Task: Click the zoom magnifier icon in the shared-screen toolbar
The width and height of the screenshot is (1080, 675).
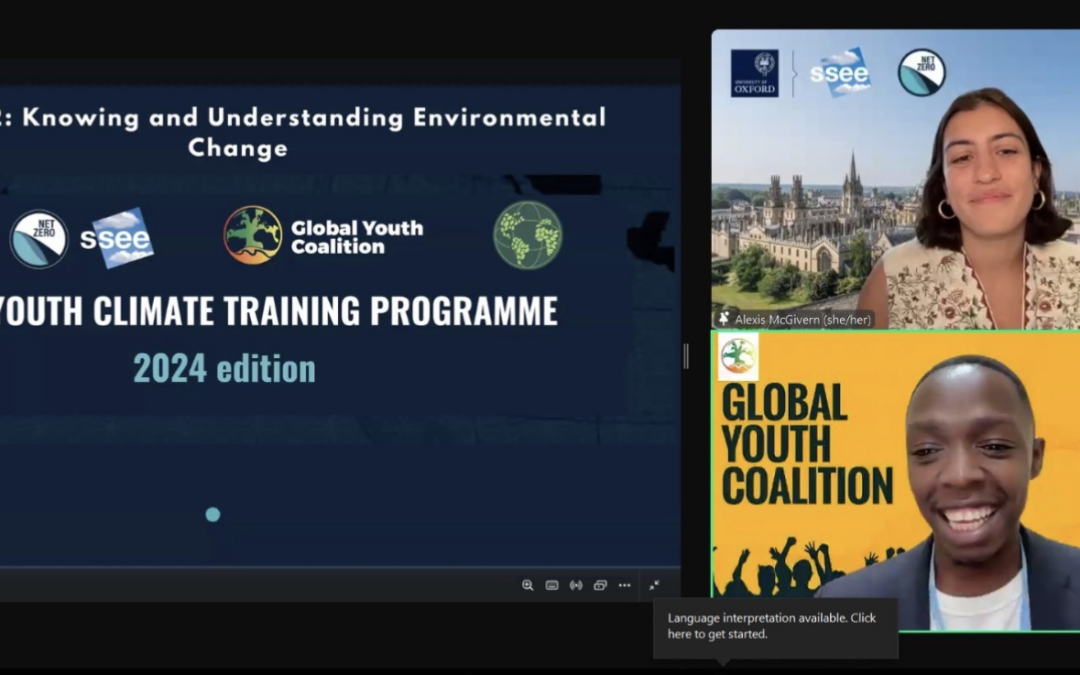Action: pyautogui.click(x=527, y=585)
